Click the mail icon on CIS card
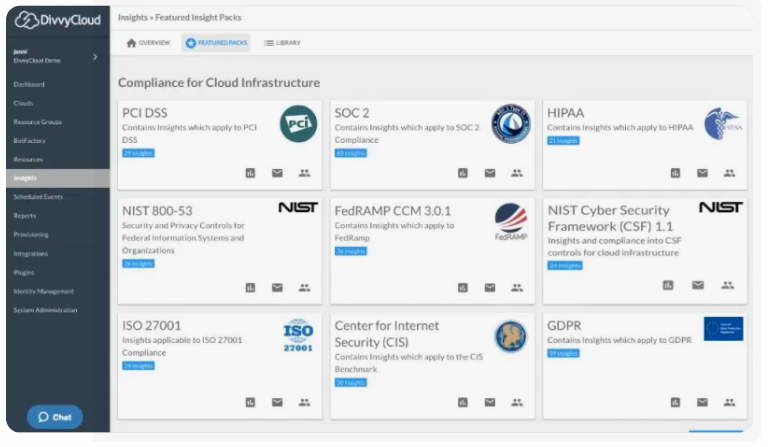768x447 pixels. coord(490,402)
